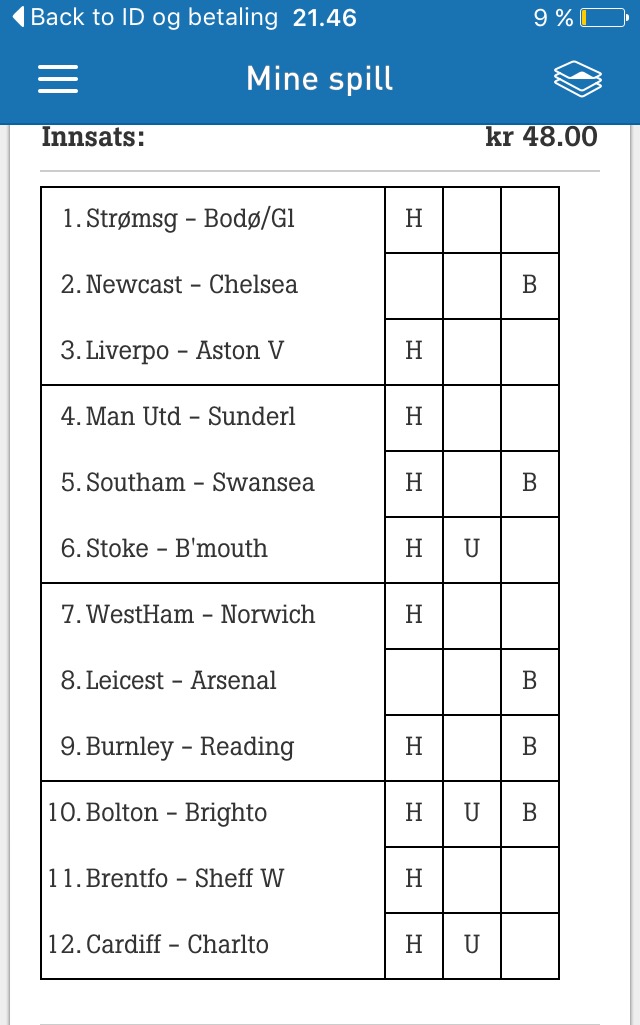Select H for Brentfo - Sheff W
The height and width of the screenshot is (1025, 640).
click(x=414, y=879)
